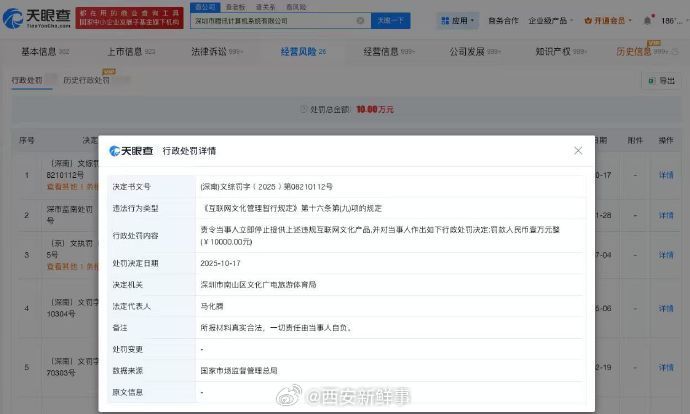Click the 查看其他 link under row 1
This screenshot has height=414, width=690.
click(x=73, y=187)
